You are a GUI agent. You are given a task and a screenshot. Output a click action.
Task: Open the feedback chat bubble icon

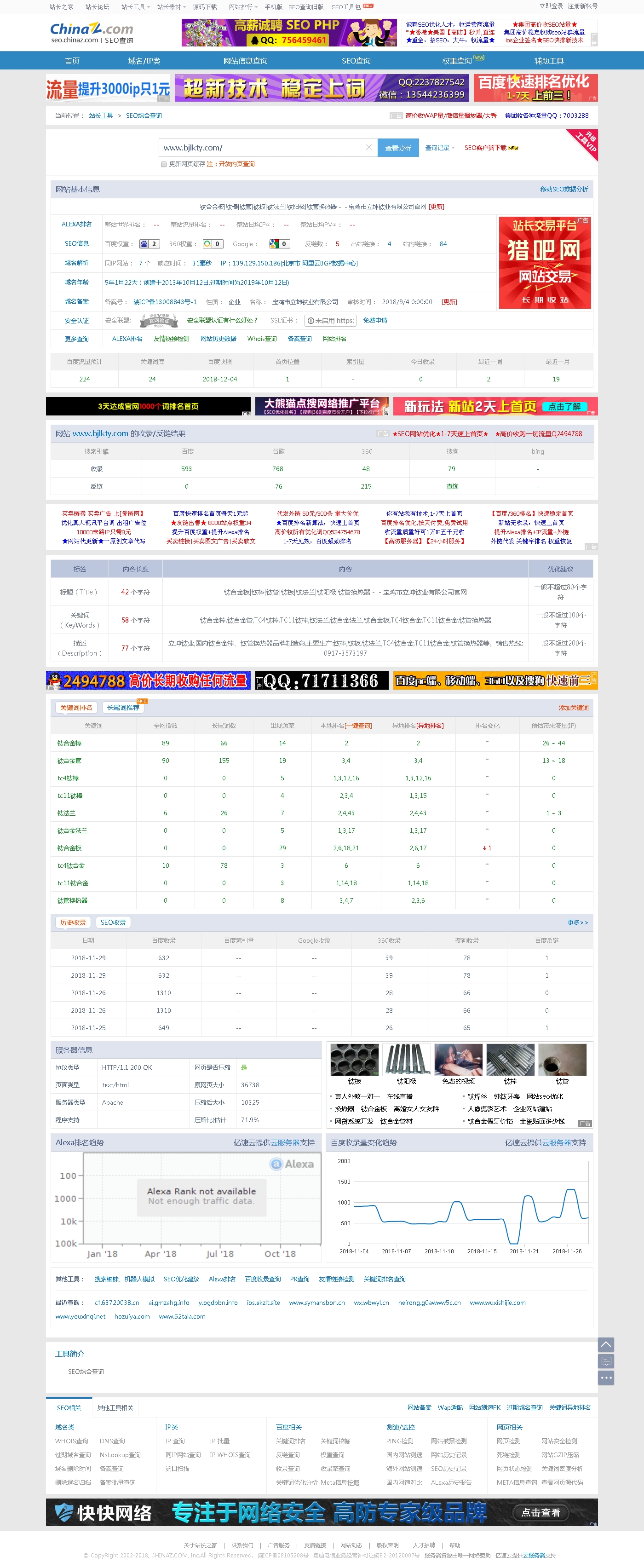point(606,1360)
